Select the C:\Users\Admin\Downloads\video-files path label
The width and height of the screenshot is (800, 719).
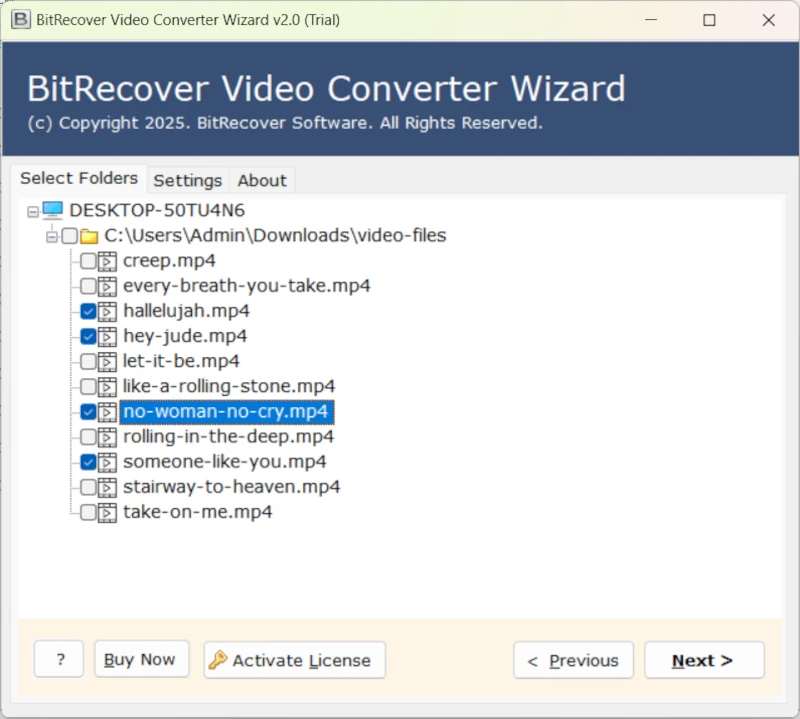[x=275, y=235]
